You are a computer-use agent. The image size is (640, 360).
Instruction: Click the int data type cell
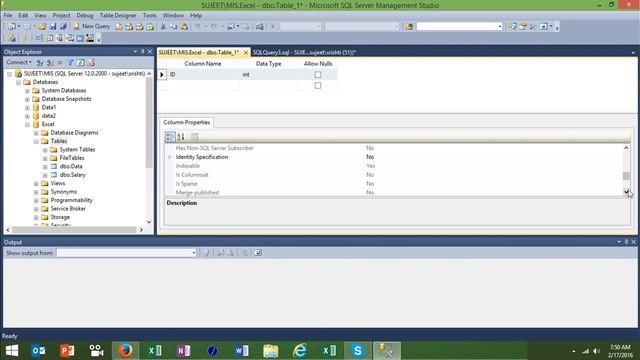tap(269, 75)
